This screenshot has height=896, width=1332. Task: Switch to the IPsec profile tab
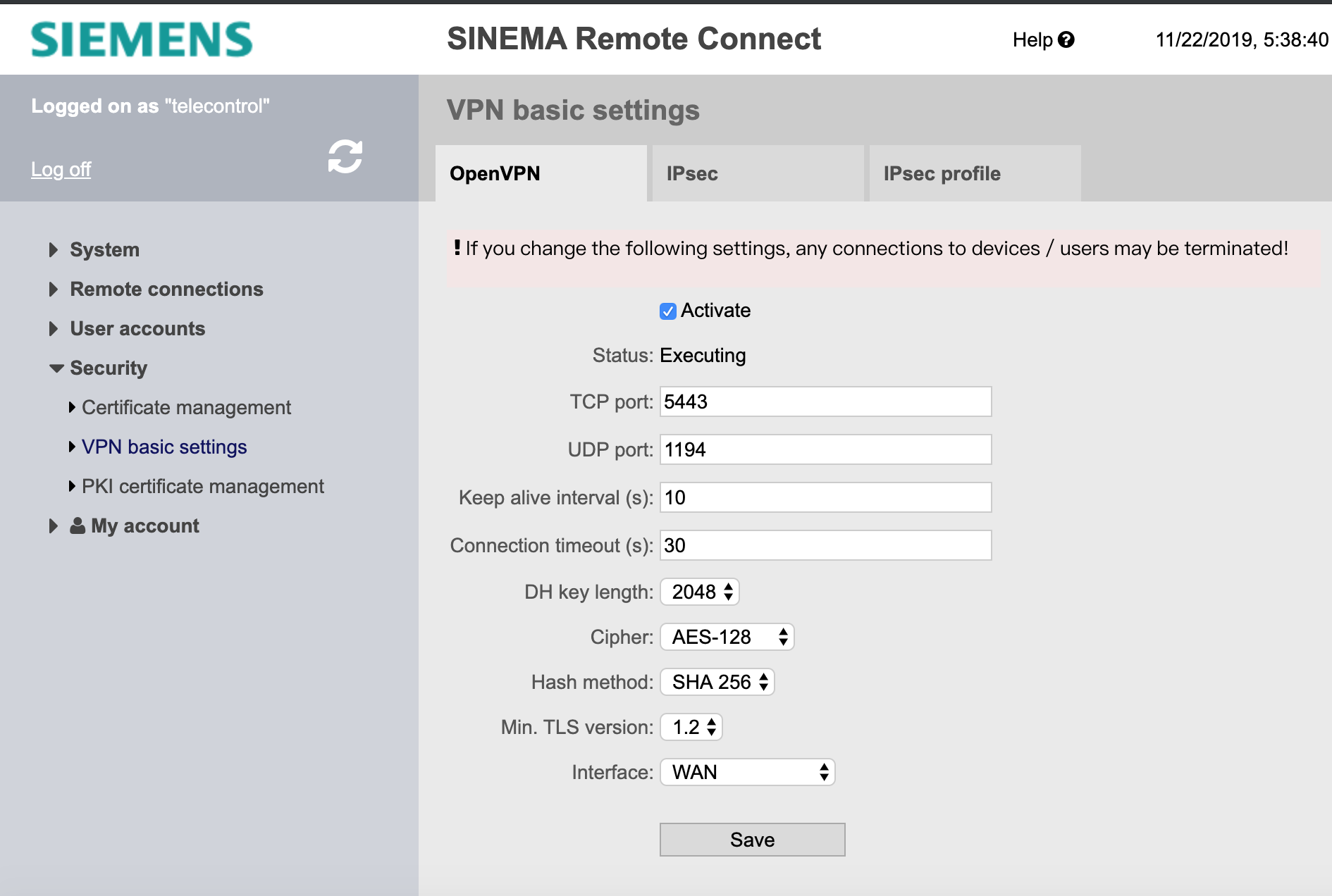click(x=975, y=174)
